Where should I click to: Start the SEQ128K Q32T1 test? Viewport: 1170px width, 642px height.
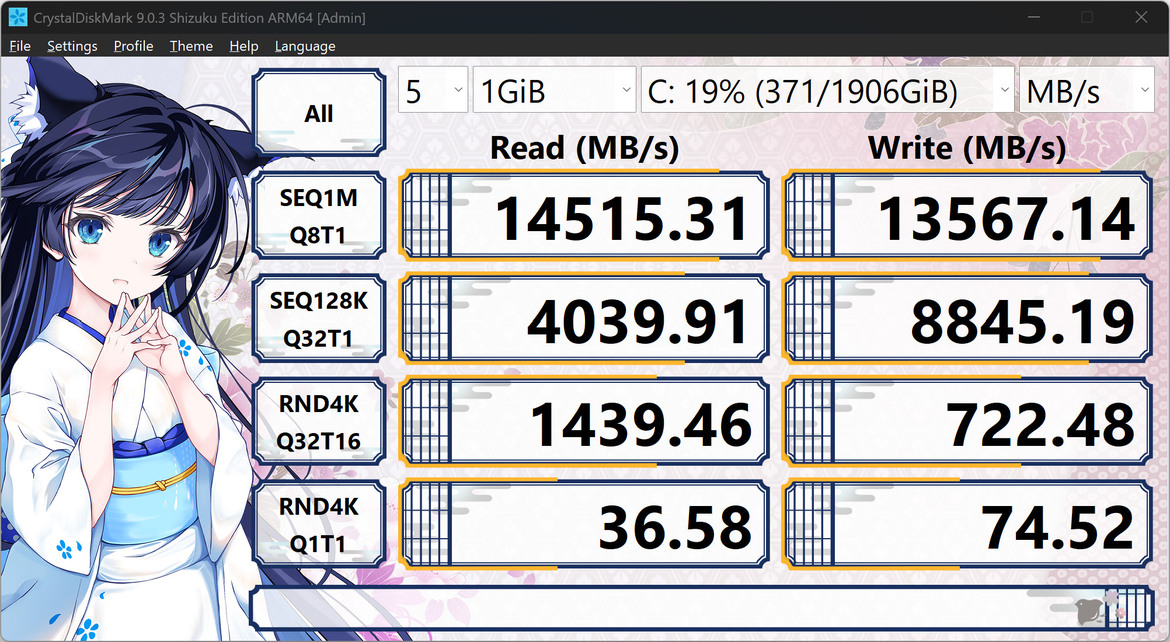pos(319,319)
